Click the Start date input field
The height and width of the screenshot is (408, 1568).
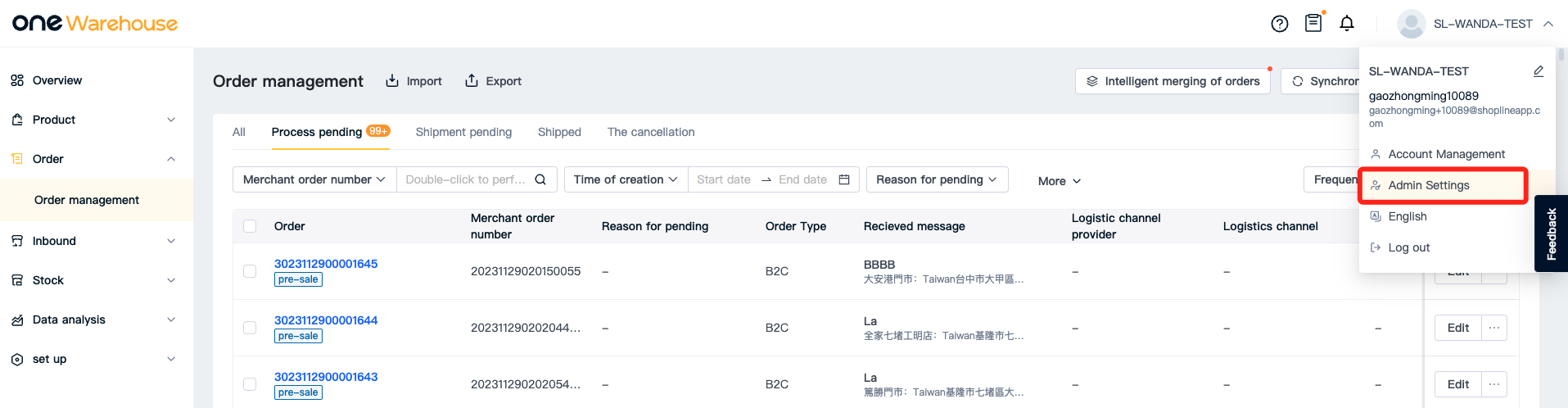point(724,179)
